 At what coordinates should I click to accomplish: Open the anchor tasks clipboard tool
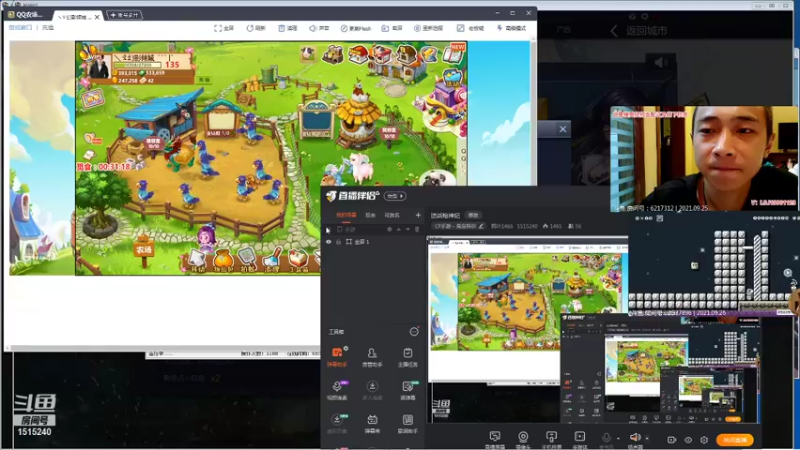pos(408,357)
